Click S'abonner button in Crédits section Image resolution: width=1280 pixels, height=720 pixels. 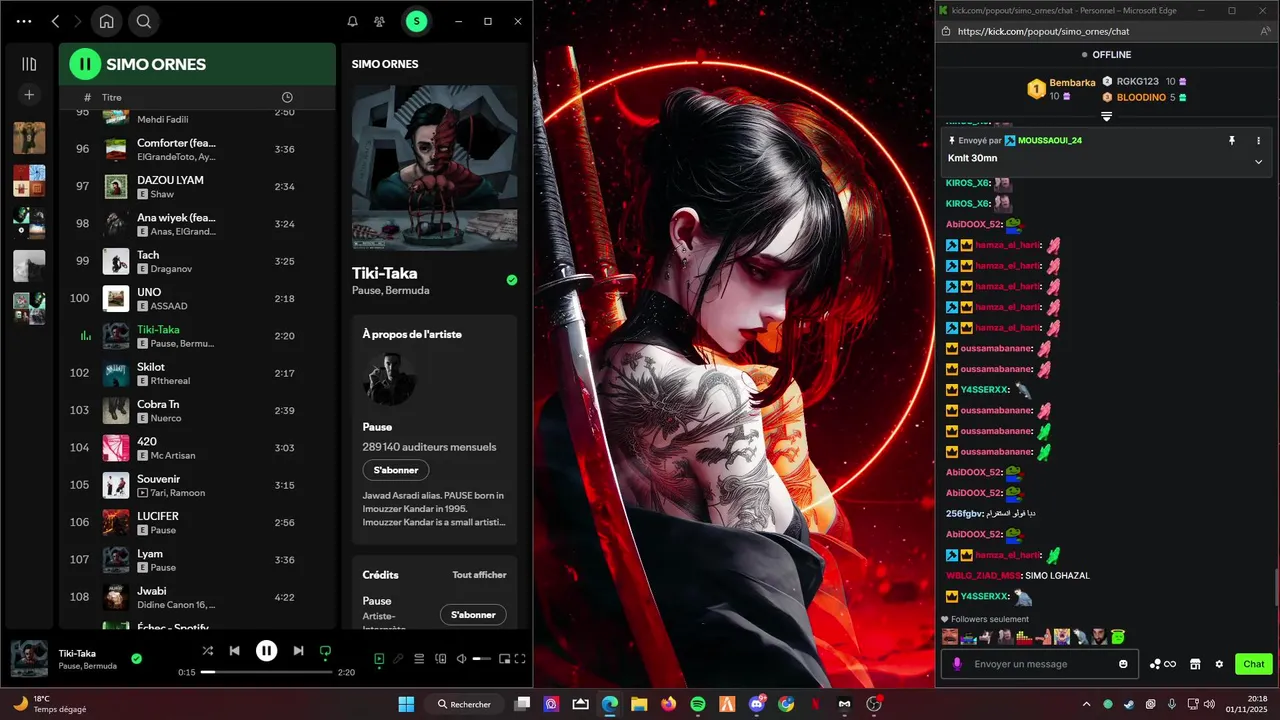[x=473, y=614]
